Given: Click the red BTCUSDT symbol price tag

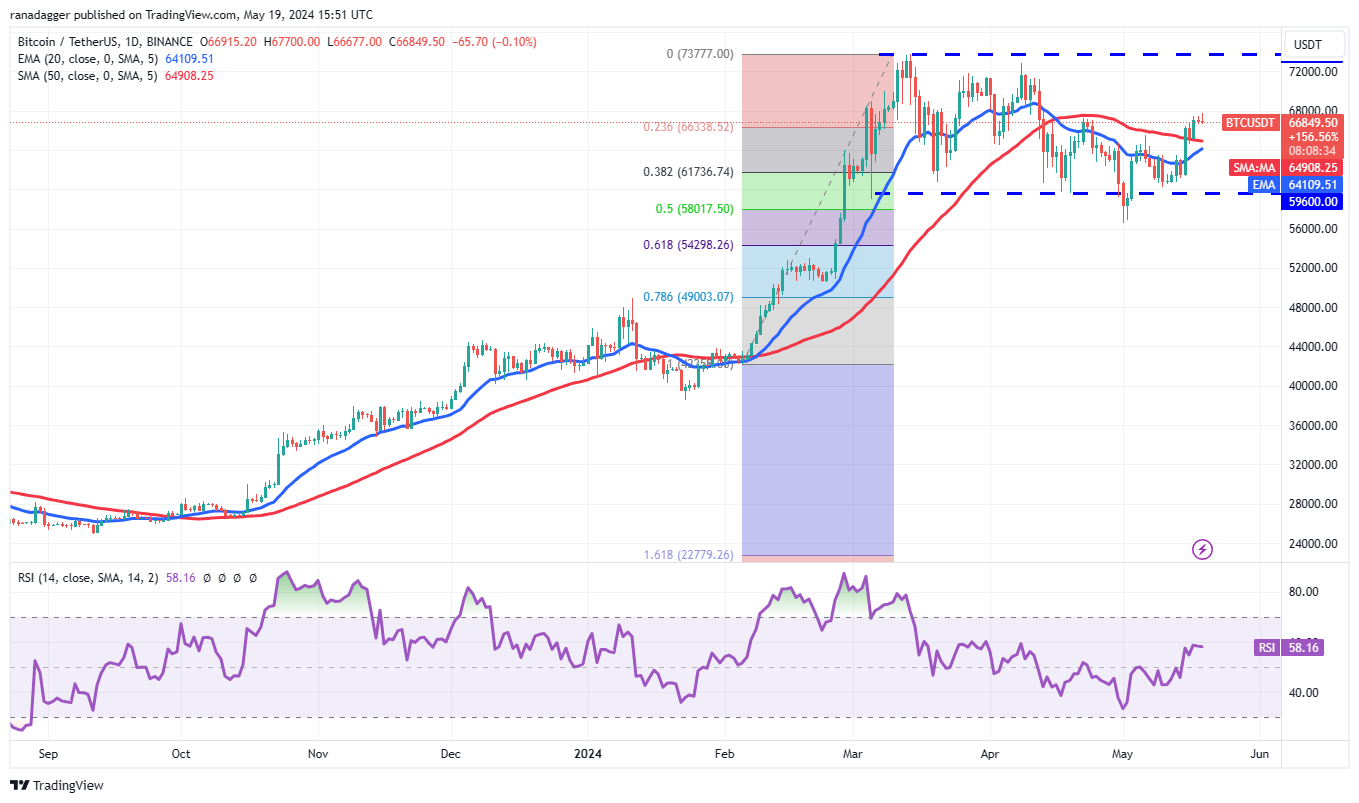Looking at the screenshot, I should [x=1250, y=123].
